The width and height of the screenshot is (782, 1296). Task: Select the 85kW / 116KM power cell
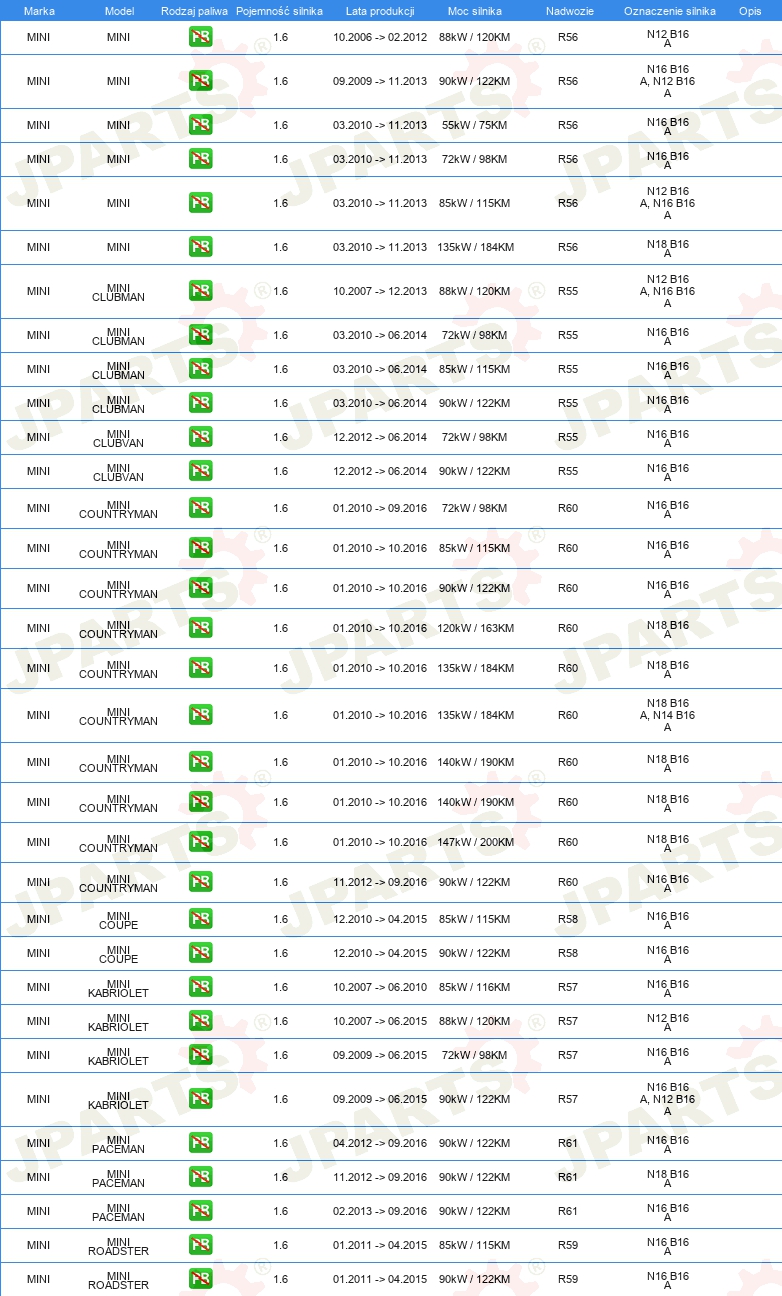point(475,987)
